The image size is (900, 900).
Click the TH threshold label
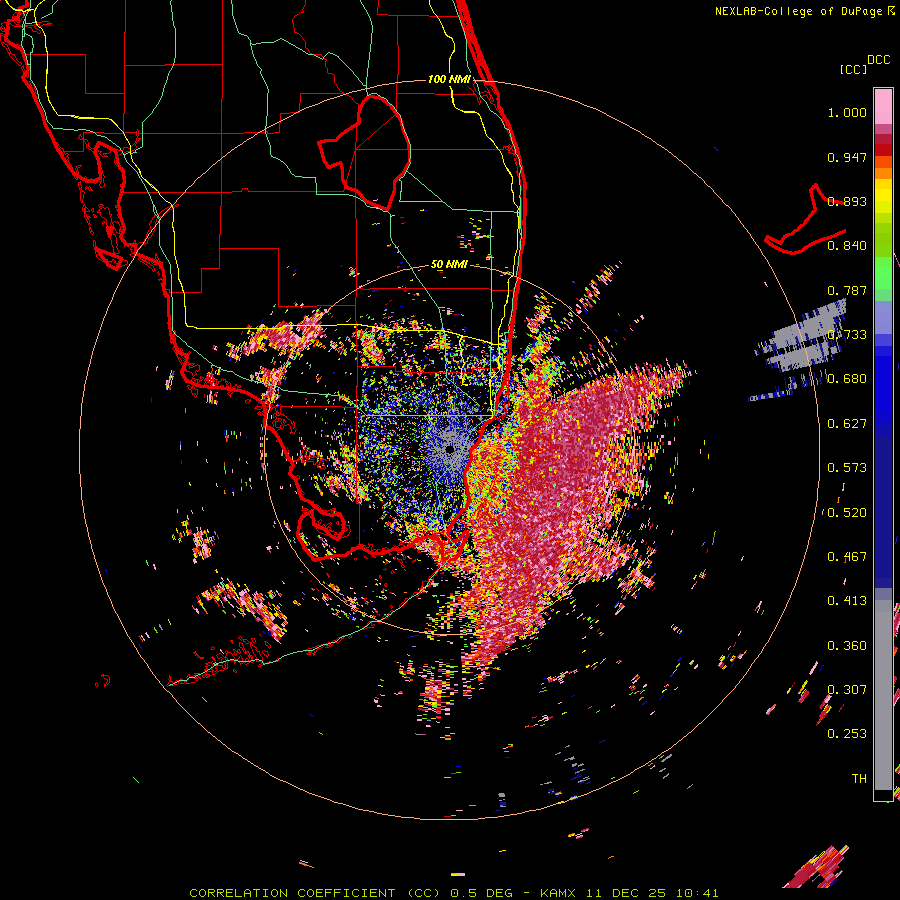(x=859, y=779)
